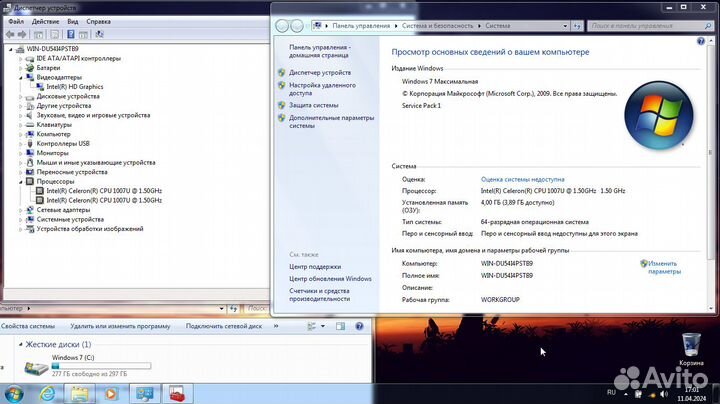
Task: Expand the Батареи node
Action: point(21,68)
